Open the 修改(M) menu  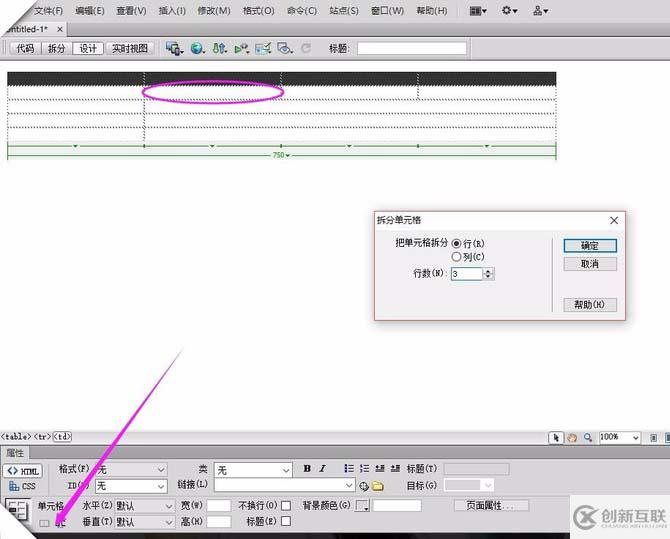(x=214, y=11)
